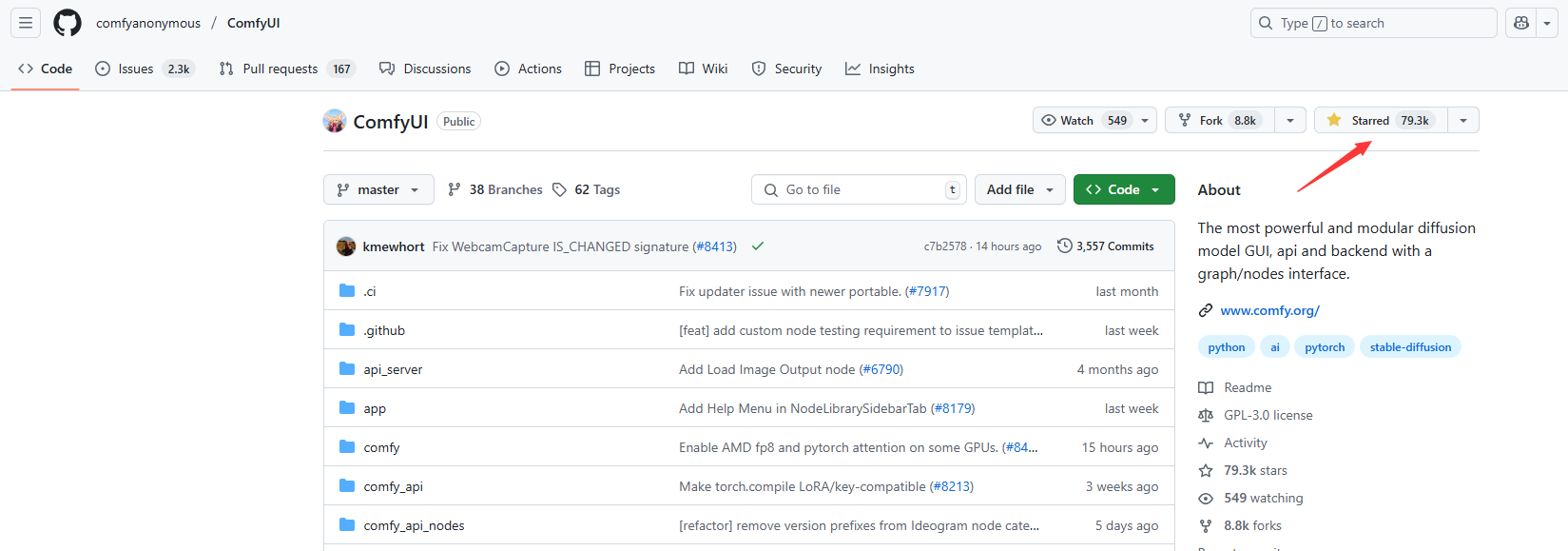Open the 'Fix WebcamCapture IS_CHANGED signature' commit message

[560, 246]
